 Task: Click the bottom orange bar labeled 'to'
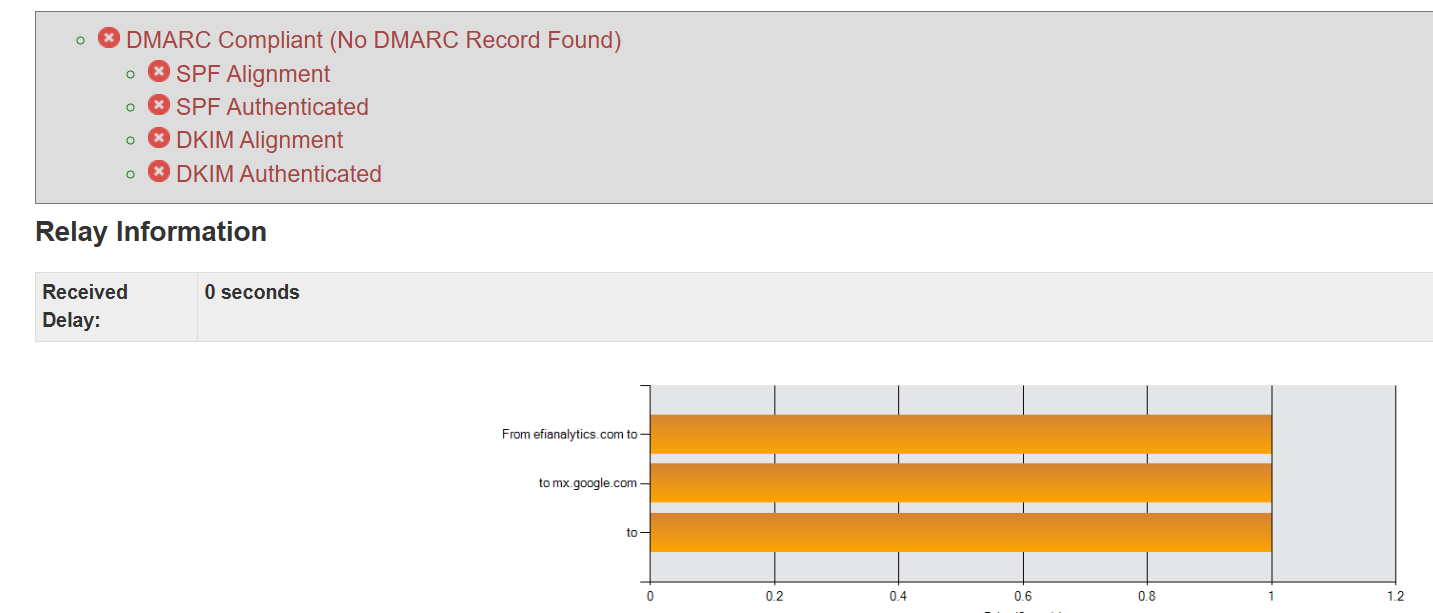point(961,532)
